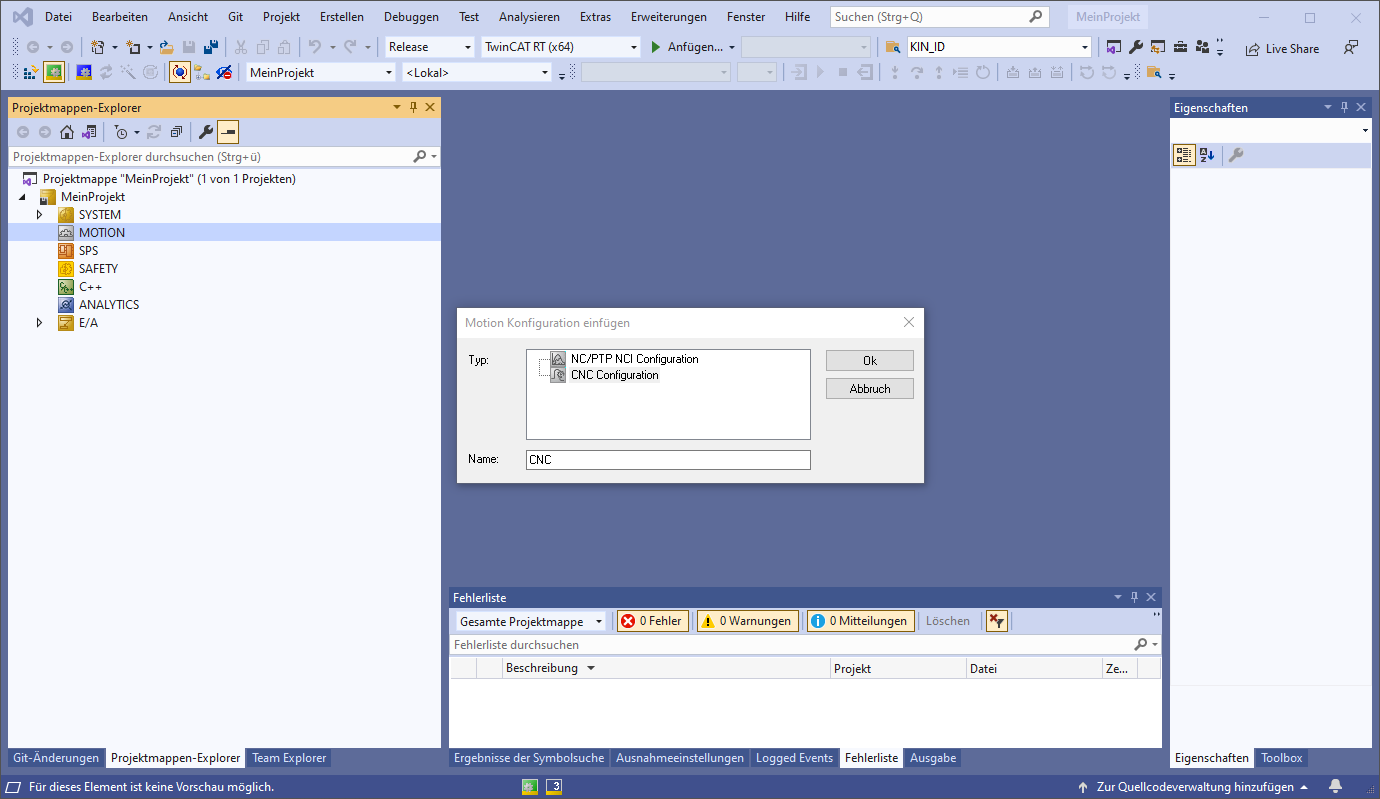Toggle the 0 Warnungen filter button
The height and width of the screenshot is (799, 1380).
(x=748, y=621)
